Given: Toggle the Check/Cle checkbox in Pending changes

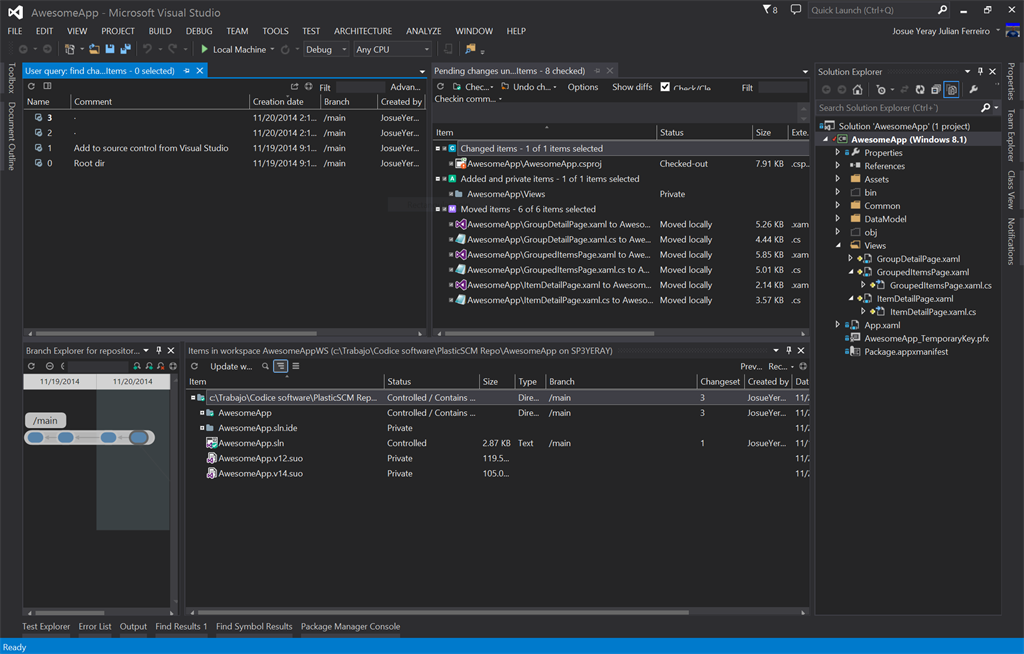Looking at the screenshot, I should (664, 86).
